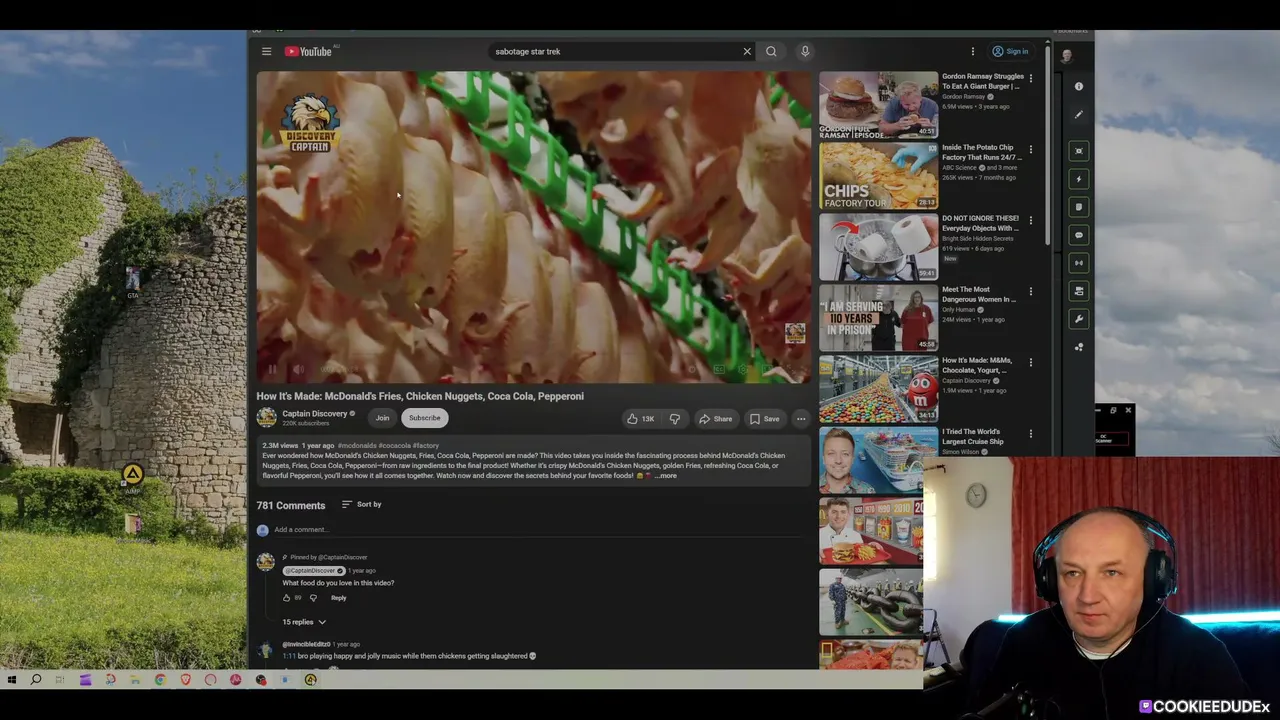The height and width of the screenshot is (720, 1280).
Task: Open the menu for DO NOT IGNORE THESE video
Action: (1031, 220)
